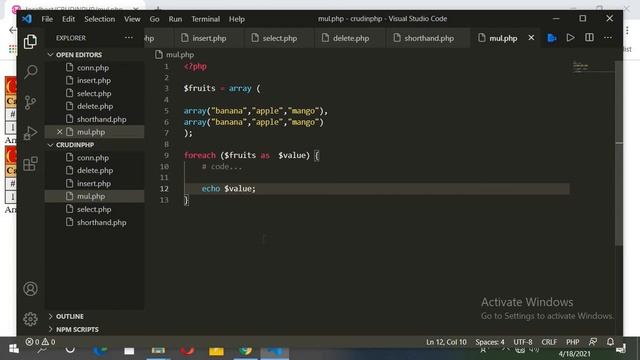The image size is (640, 360).
Task: Open the Edit menu
Action: coord(68,19)
